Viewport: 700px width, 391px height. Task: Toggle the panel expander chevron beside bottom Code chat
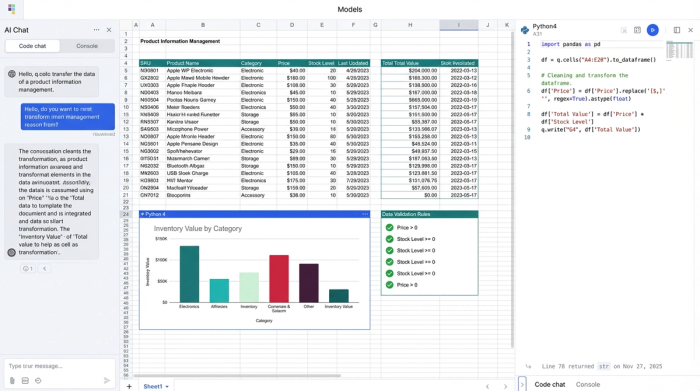tap(522, 384)
